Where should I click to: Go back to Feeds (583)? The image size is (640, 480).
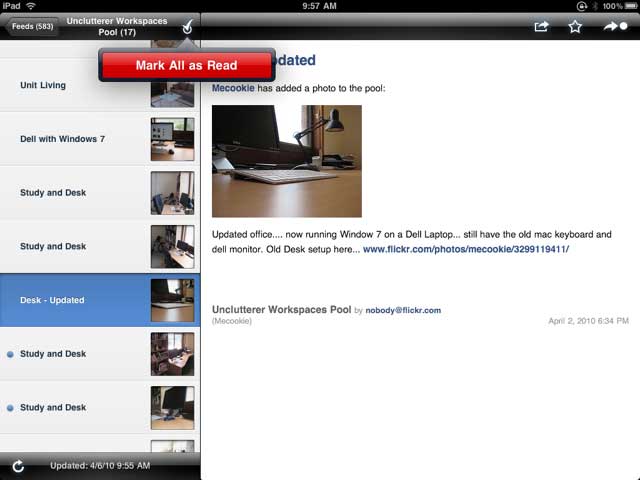(x=31, y=27)
